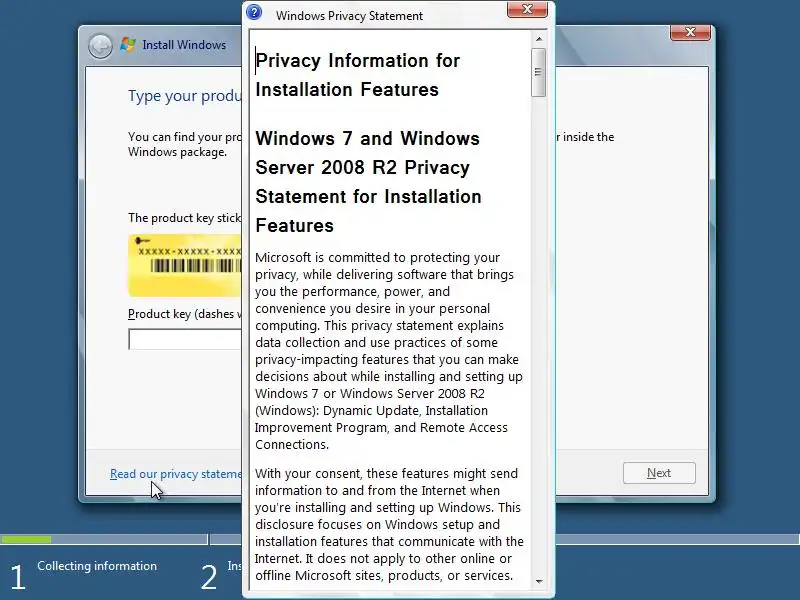Click the Next button in Install Windows

tap(659, 473)
